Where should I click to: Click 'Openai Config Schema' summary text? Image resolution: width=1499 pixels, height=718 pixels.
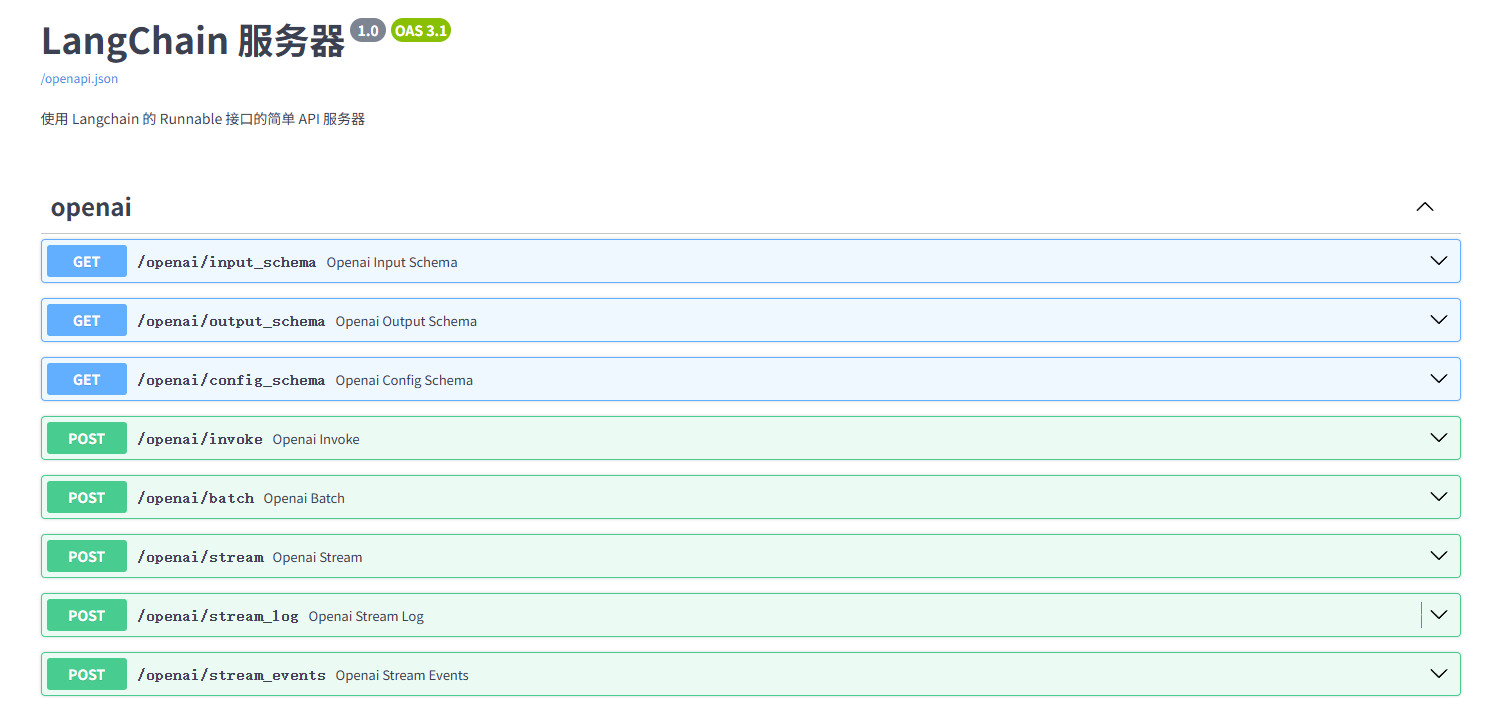click(x=404, y=380)
